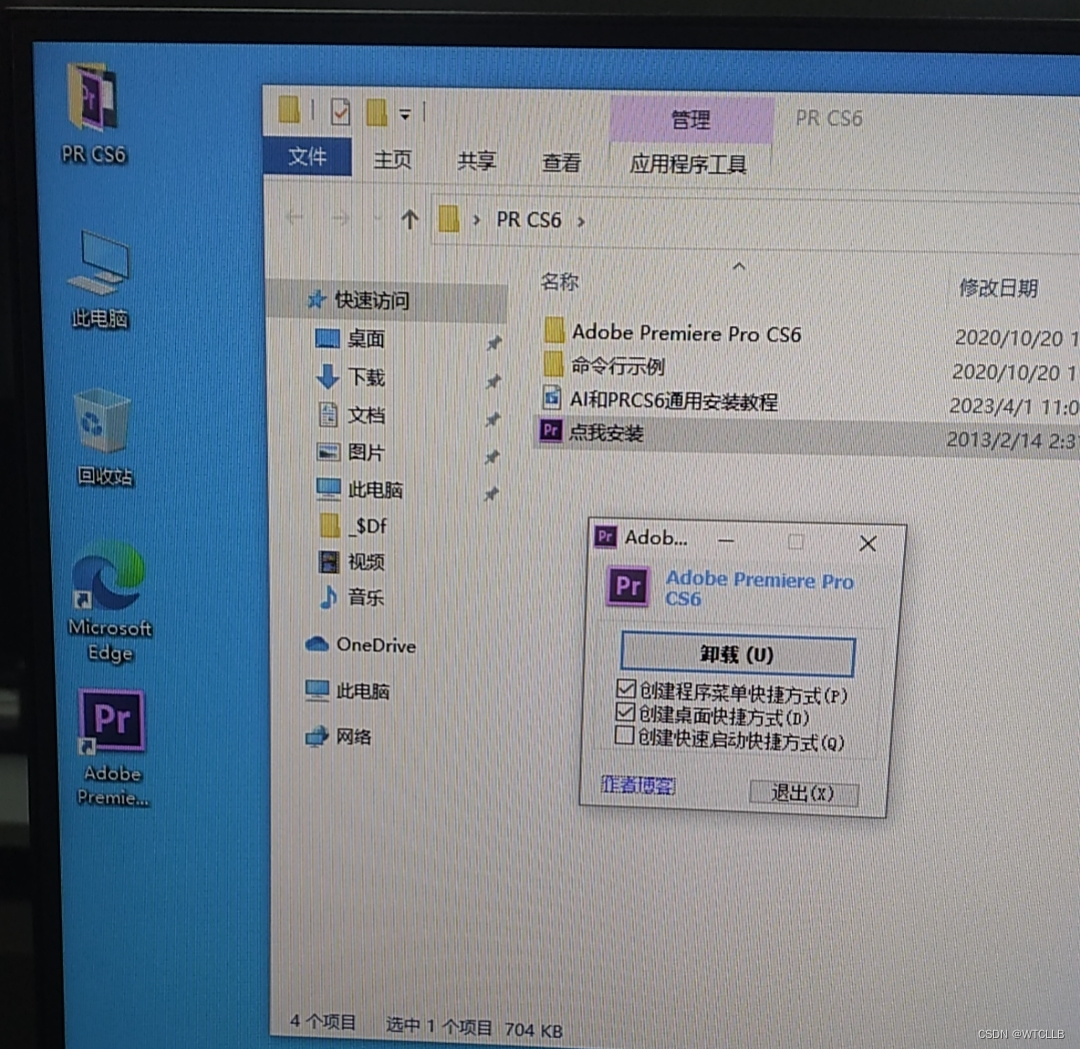
Task: Click the Pr logo in the installer dialog
Action: click(627, 586)
